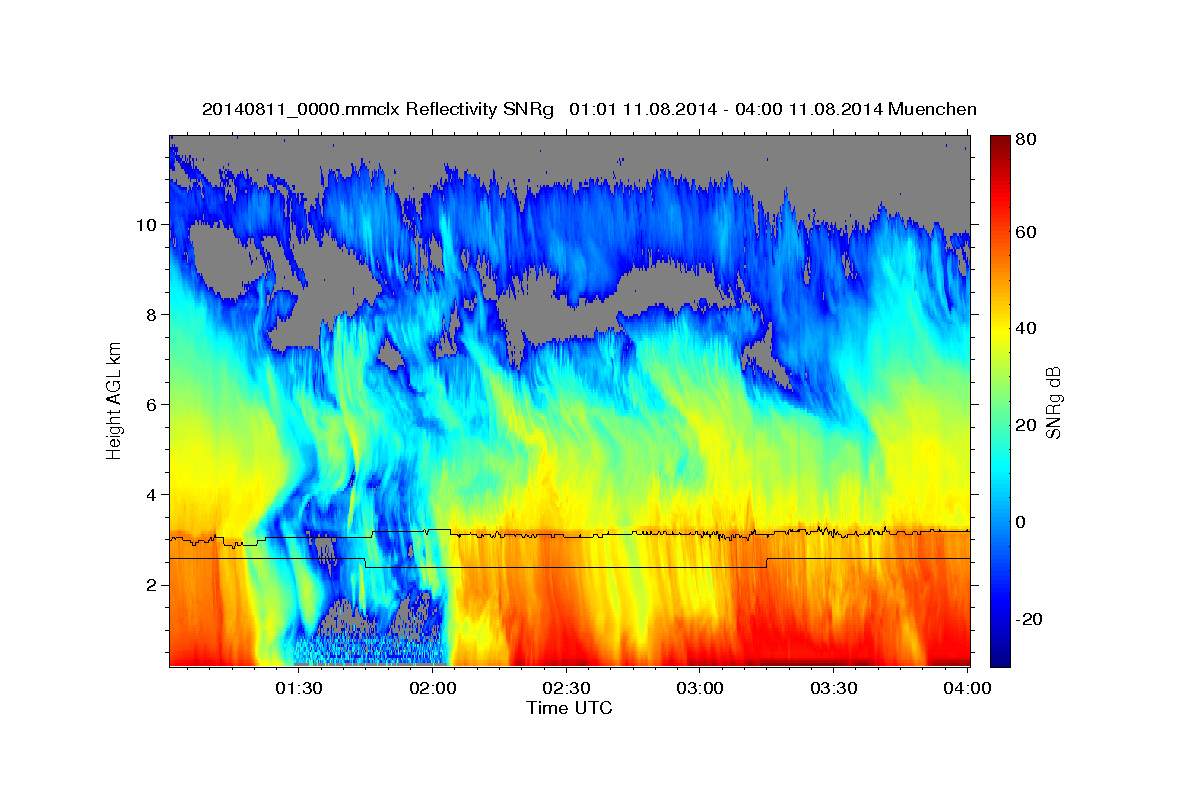Click the 'Height AGL km' axis label
Image resolution: width=1200 pixels, height=800 pixels.
[x=114, y=400]
